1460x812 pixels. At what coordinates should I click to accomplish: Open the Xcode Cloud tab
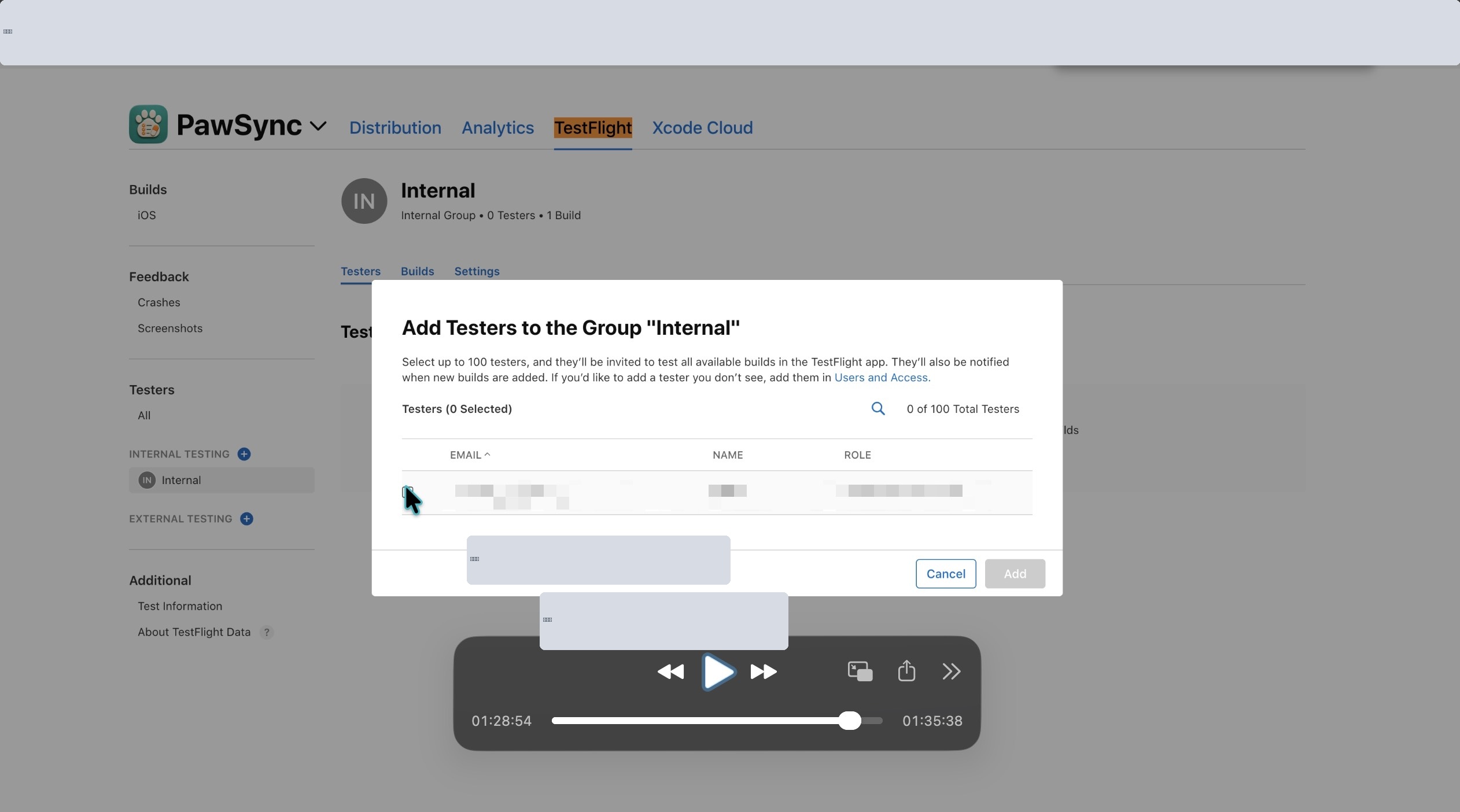coord(702,128)
